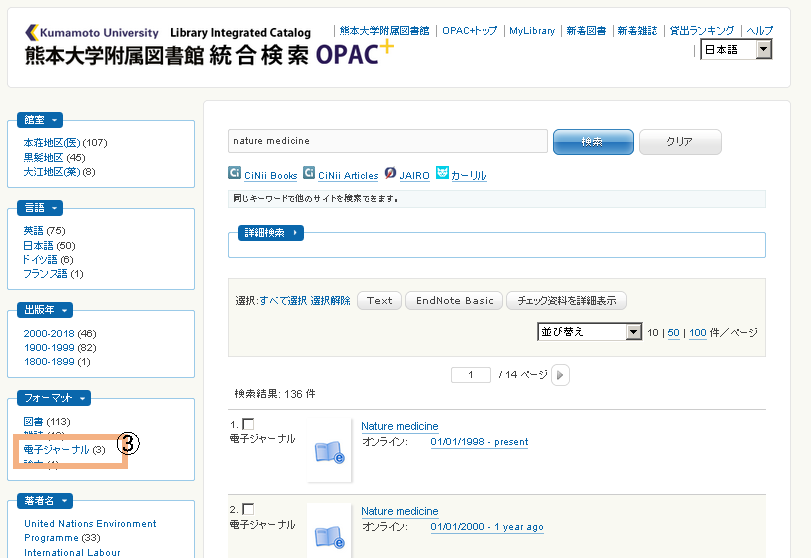The width and height of the screenshot is (811, 558).
Task: Click the CiNii Articles icon
Action: [x=309, y=173]
